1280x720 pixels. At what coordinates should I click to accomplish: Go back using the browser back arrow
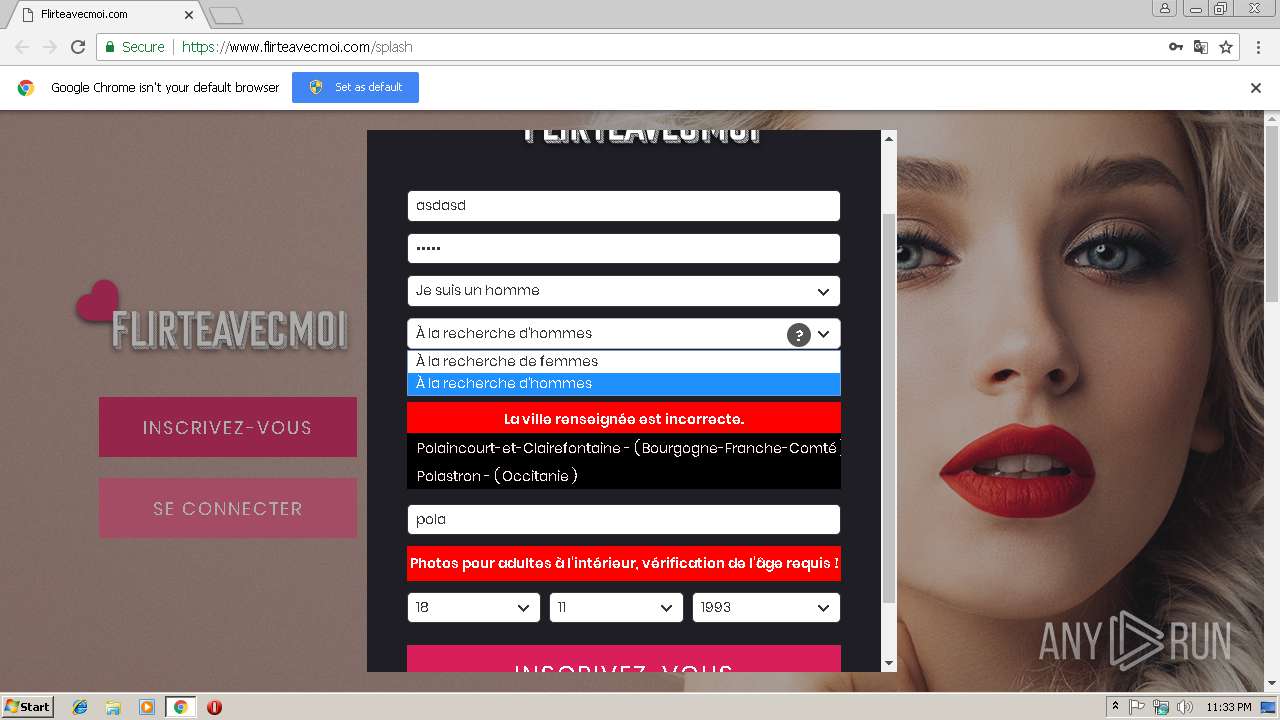pyautogui.click(x=22, y=47)
